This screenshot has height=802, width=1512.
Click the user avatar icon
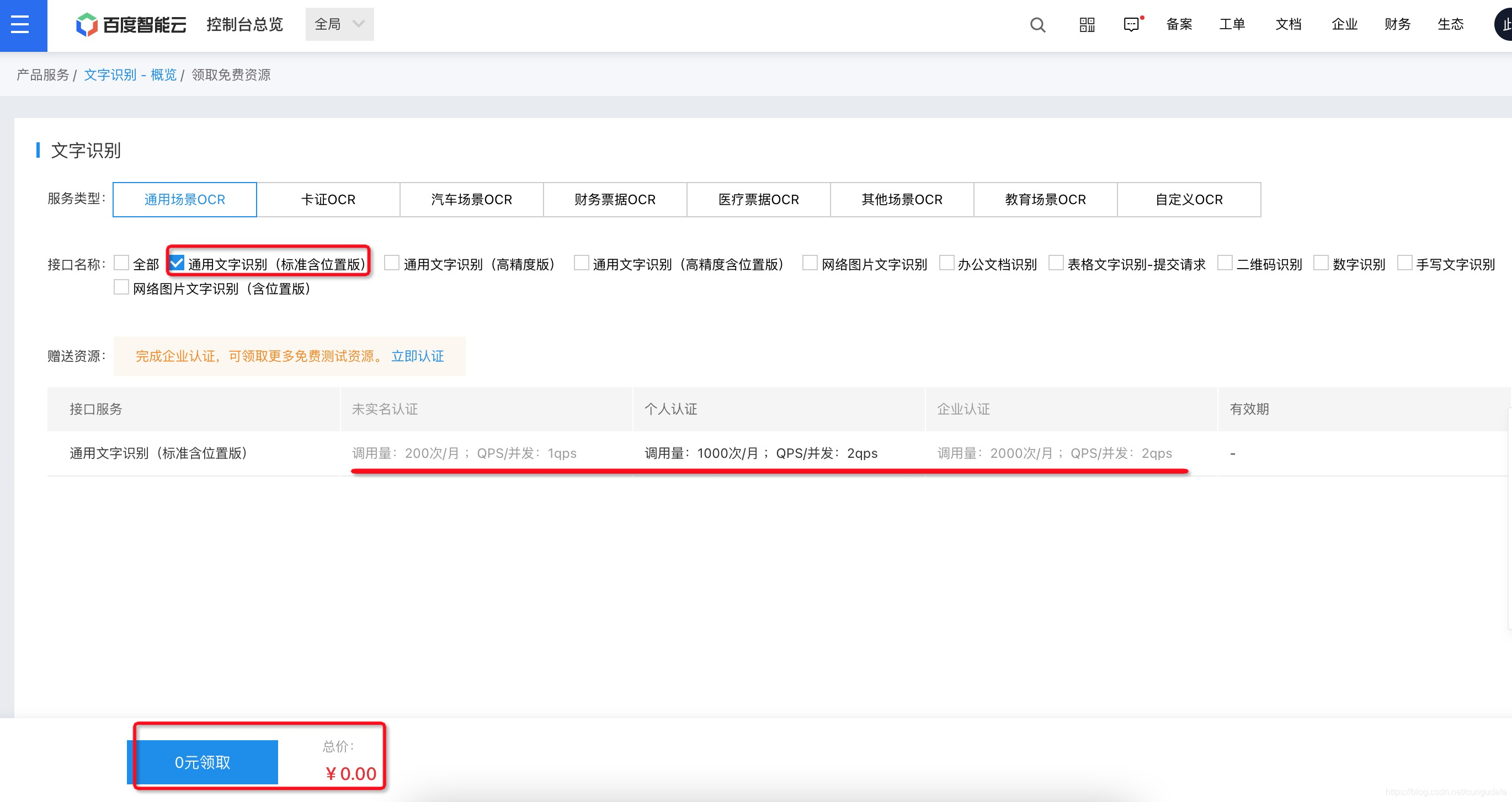pos(1504,25)
